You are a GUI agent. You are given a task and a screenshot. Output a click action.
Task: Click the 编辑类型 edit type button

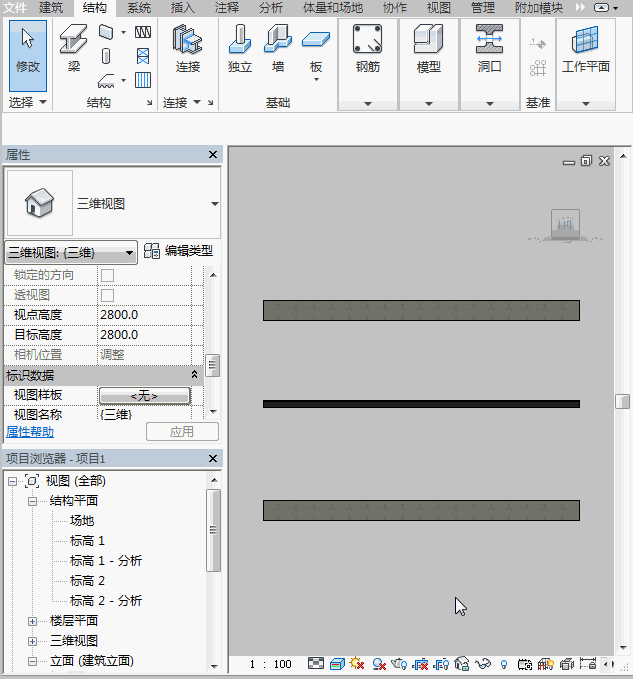[x=179, y=251]
